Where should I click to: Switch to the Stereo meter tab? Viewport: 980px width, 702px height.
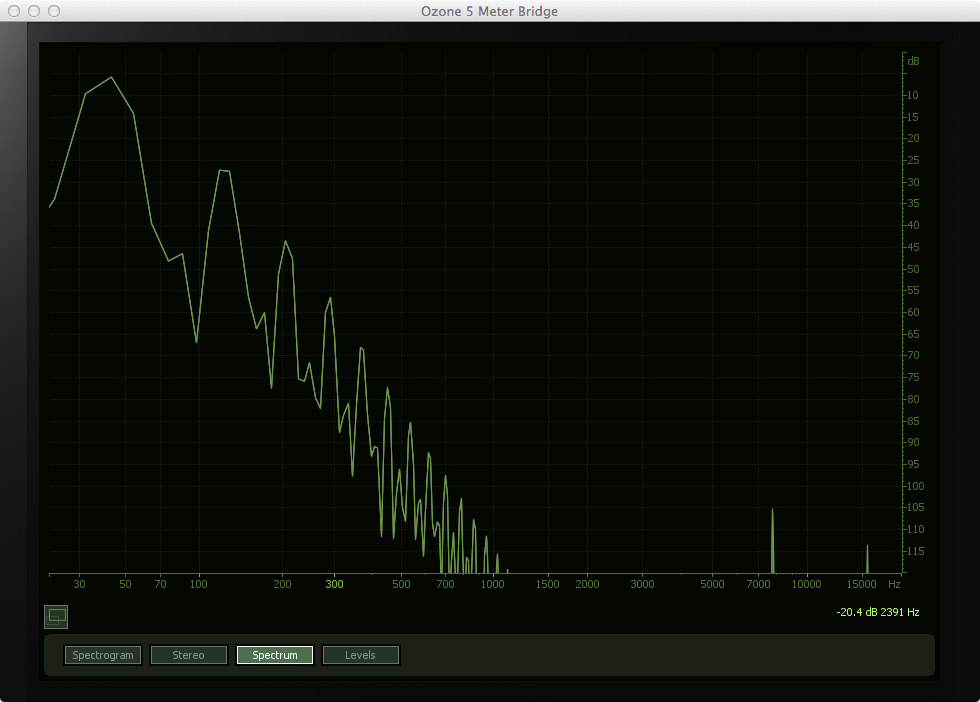coord(189,655)
